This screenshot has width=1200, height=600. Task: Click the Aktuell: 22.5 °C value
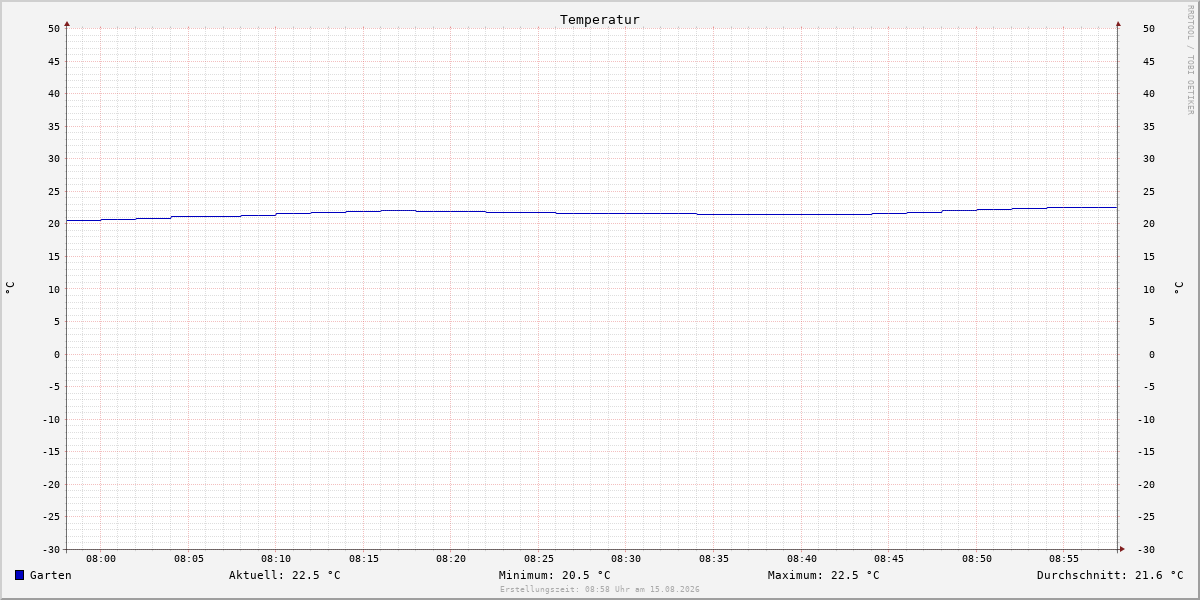tap(285, 575)
